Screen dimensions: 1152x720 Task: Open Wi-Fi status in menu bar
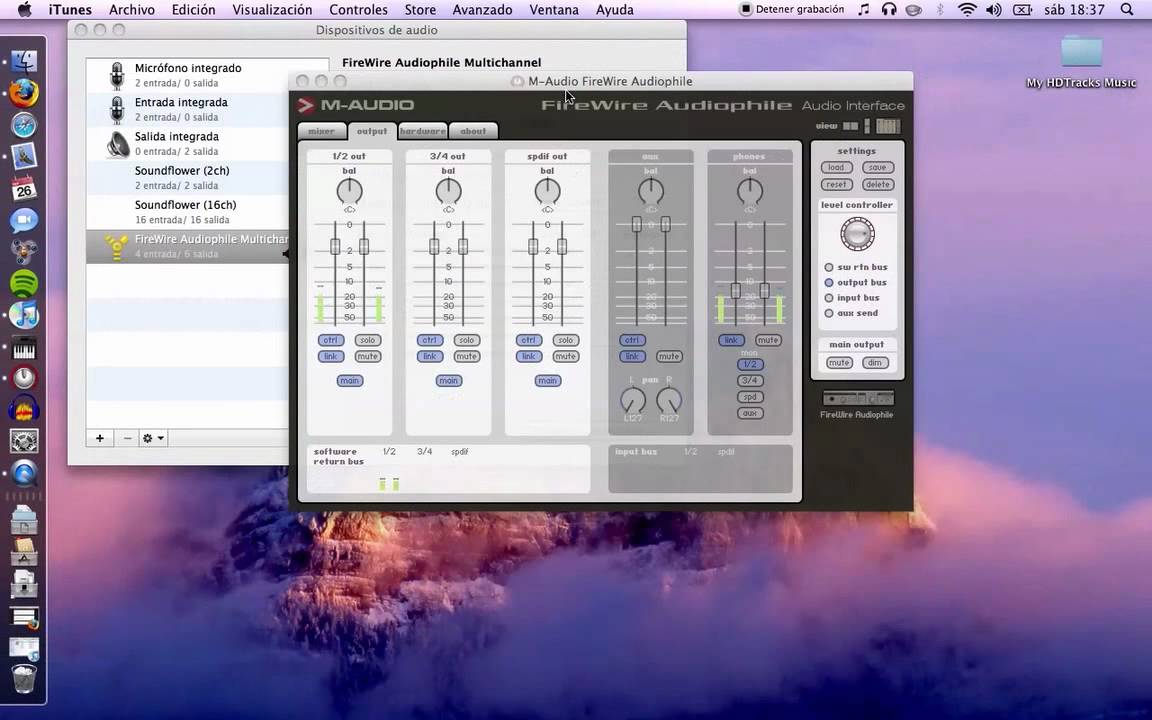click(x=968, y=10)
